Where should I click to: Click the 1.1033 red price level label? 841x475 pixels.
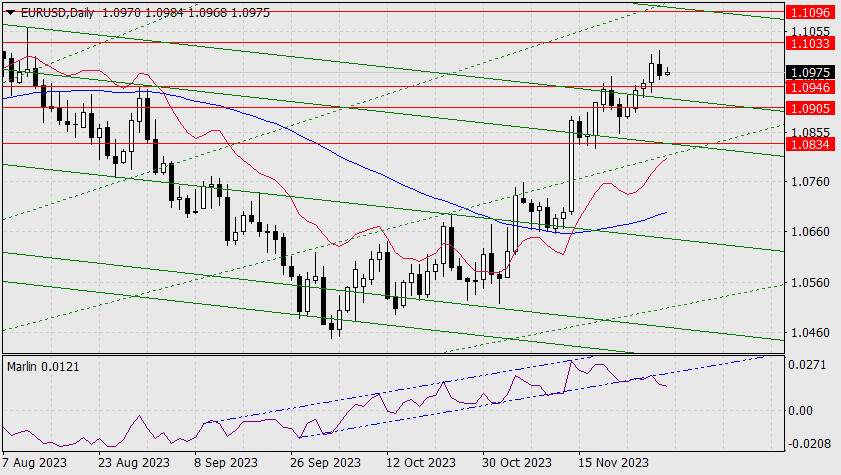810,43
